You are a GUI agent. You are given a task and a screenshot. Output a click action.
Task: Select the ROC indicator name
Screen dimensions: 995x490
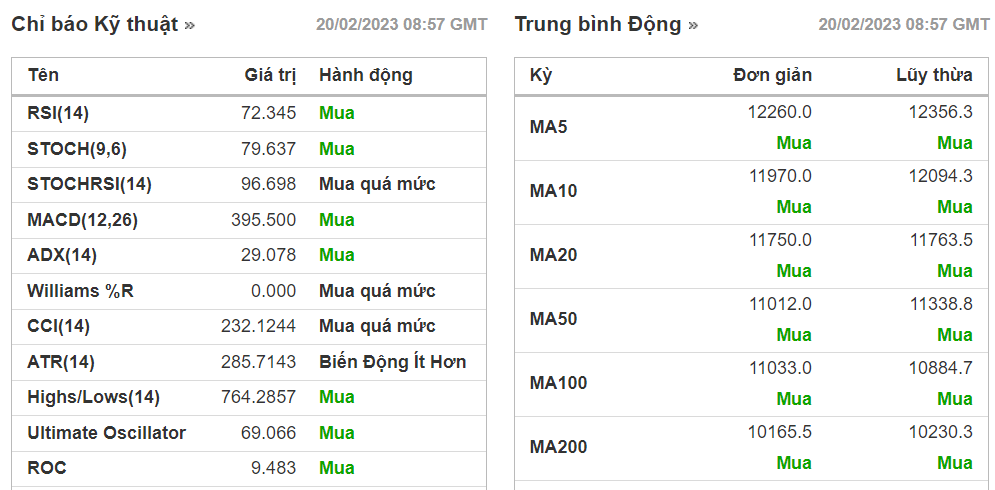coord(47,468)
